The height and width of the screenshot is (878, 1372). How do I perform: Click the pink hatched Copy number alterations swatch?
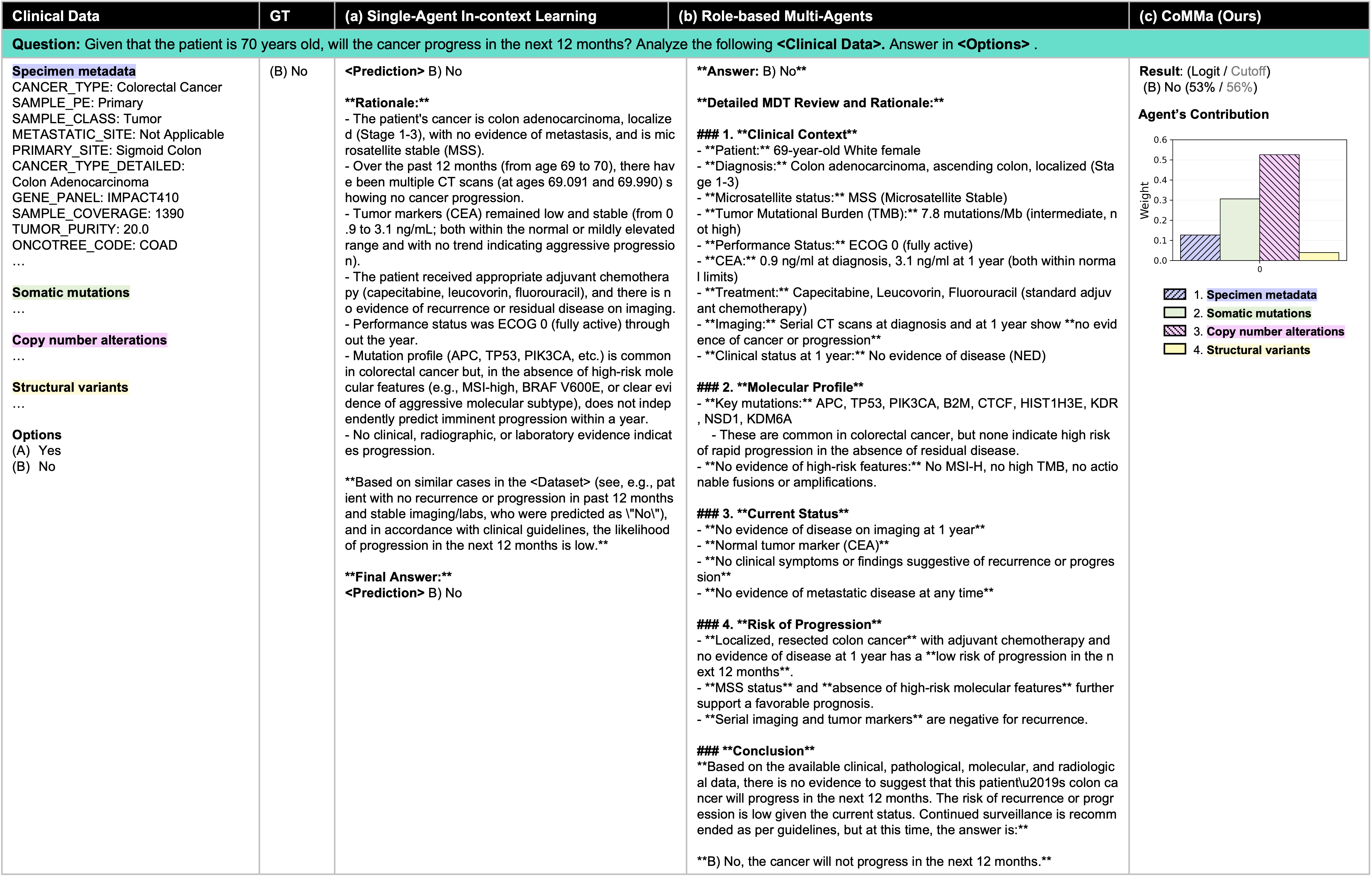click(x=1174, y=331)
